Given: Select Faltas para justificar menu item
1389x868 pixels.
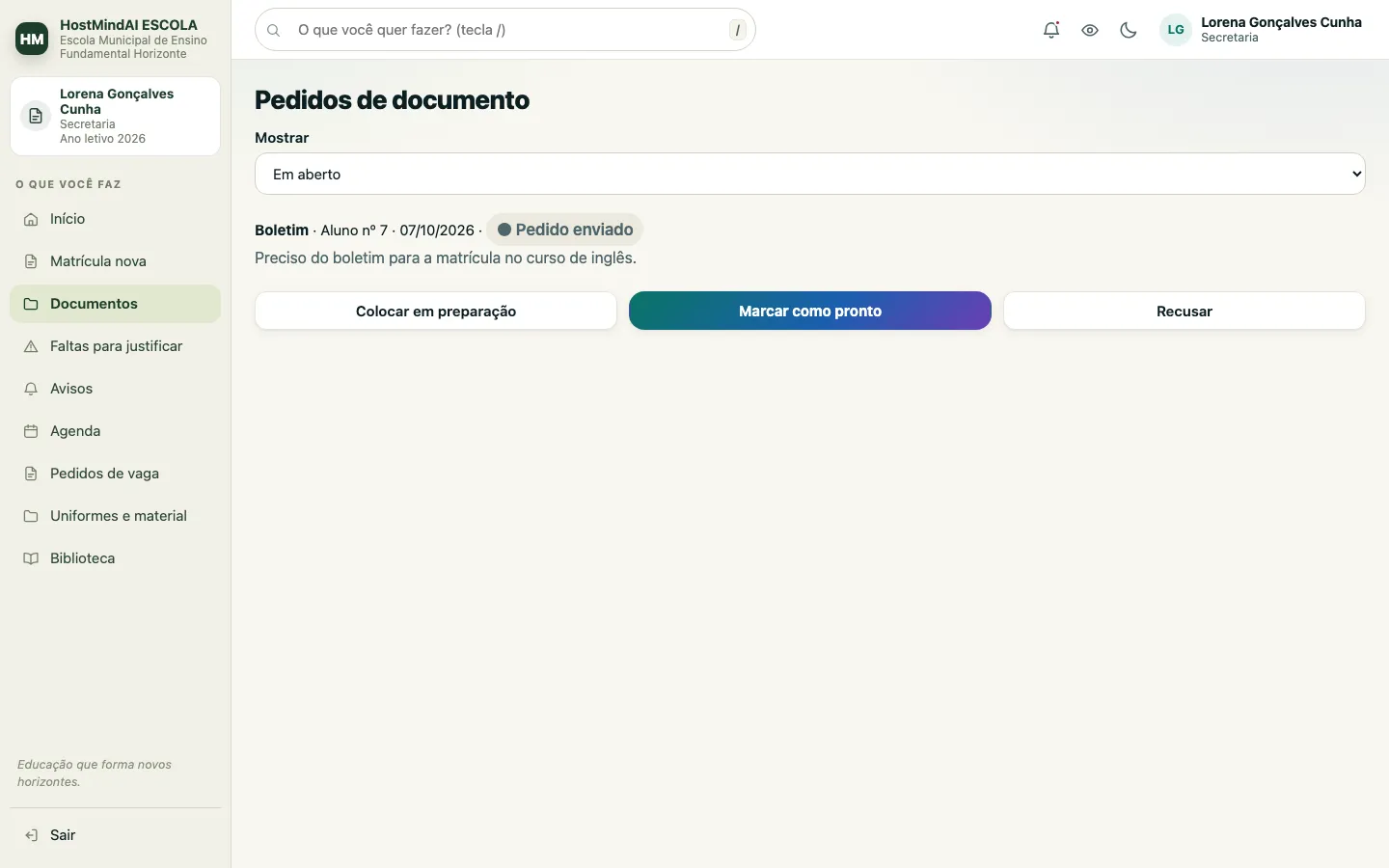Looking at the screenshot, I should pos(115,346).
